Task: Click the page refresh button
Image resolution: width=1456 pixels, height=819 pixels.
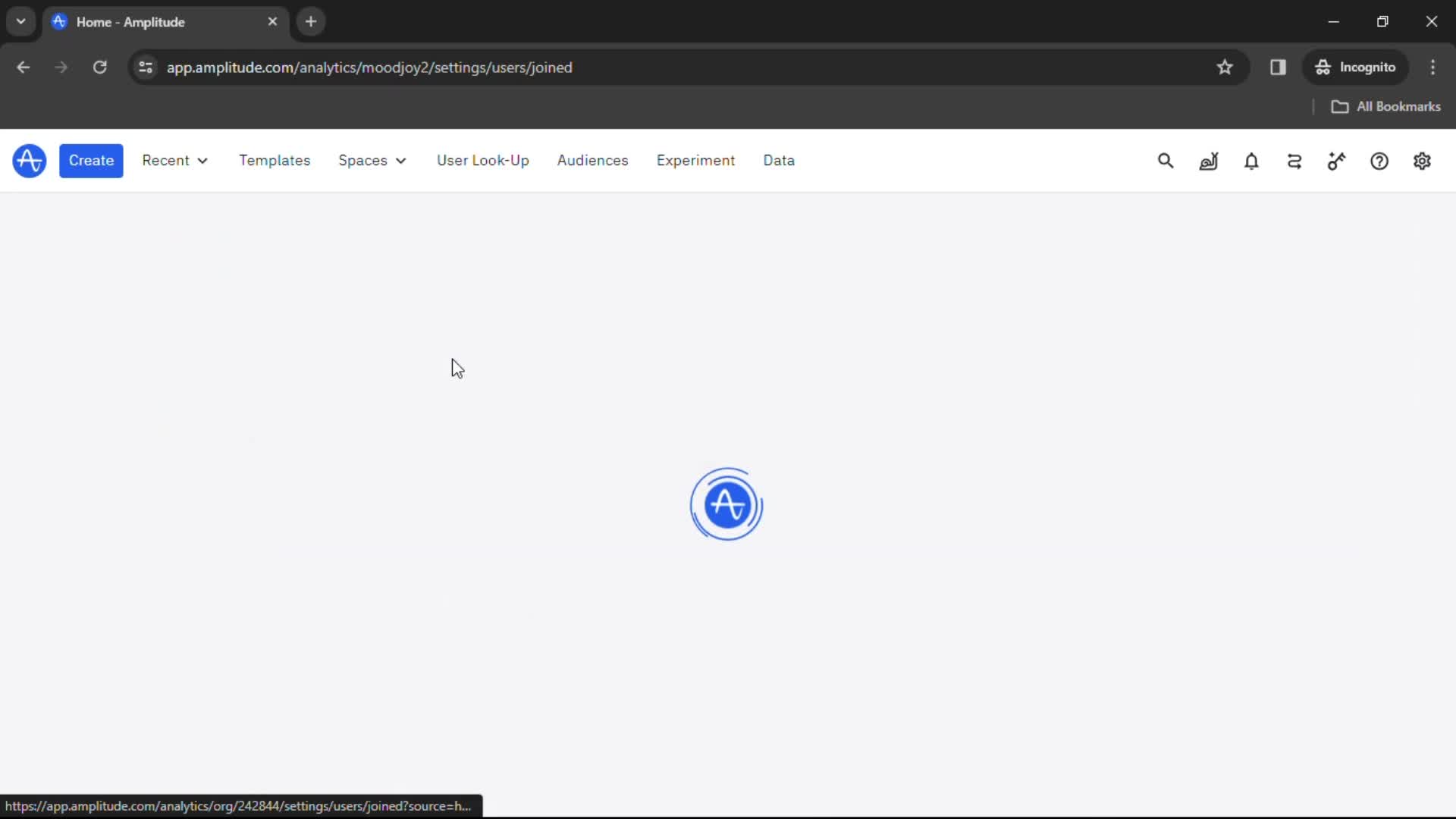Action: coord(99,67)
